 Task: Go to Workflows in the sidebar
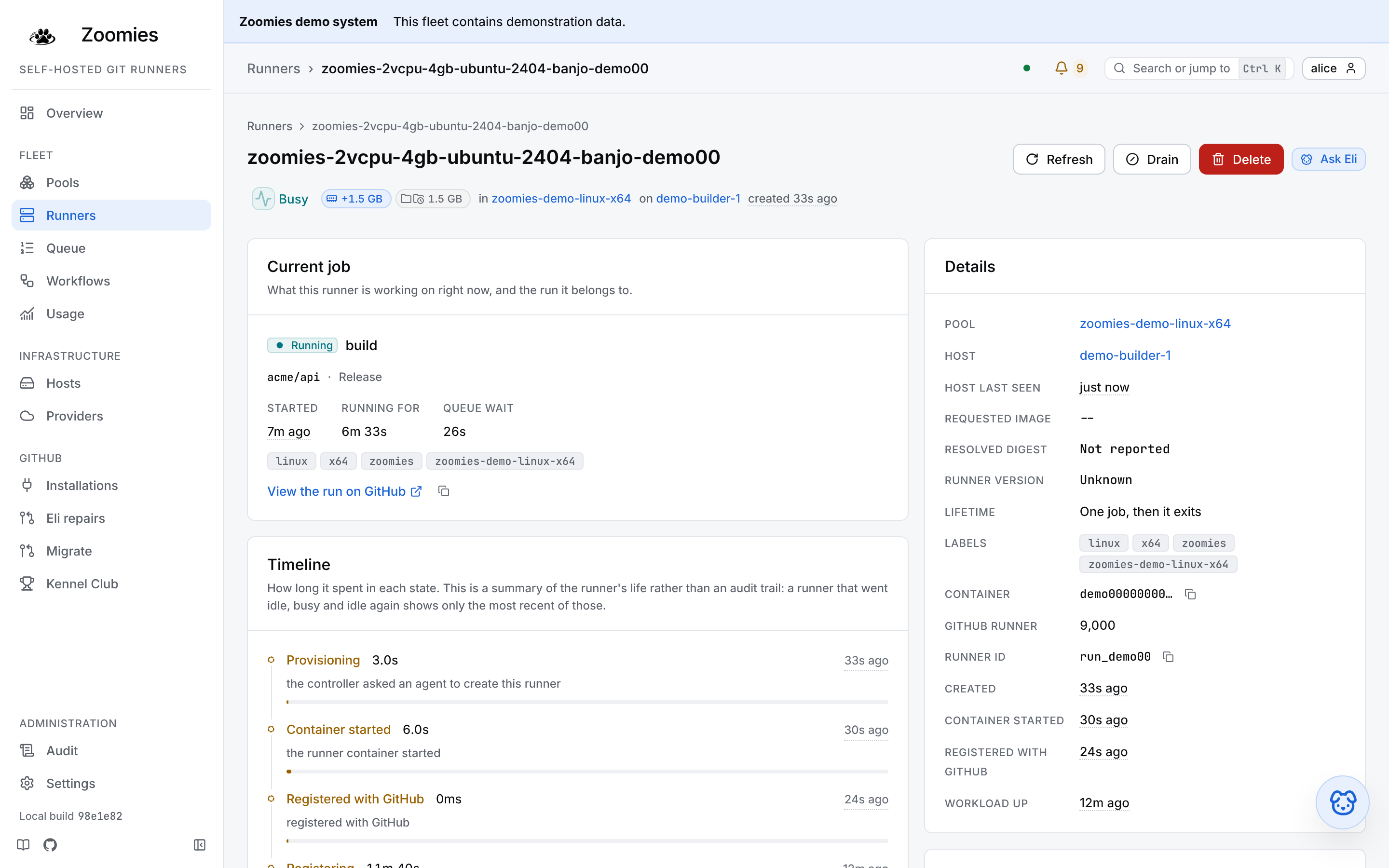coord(111,281)
